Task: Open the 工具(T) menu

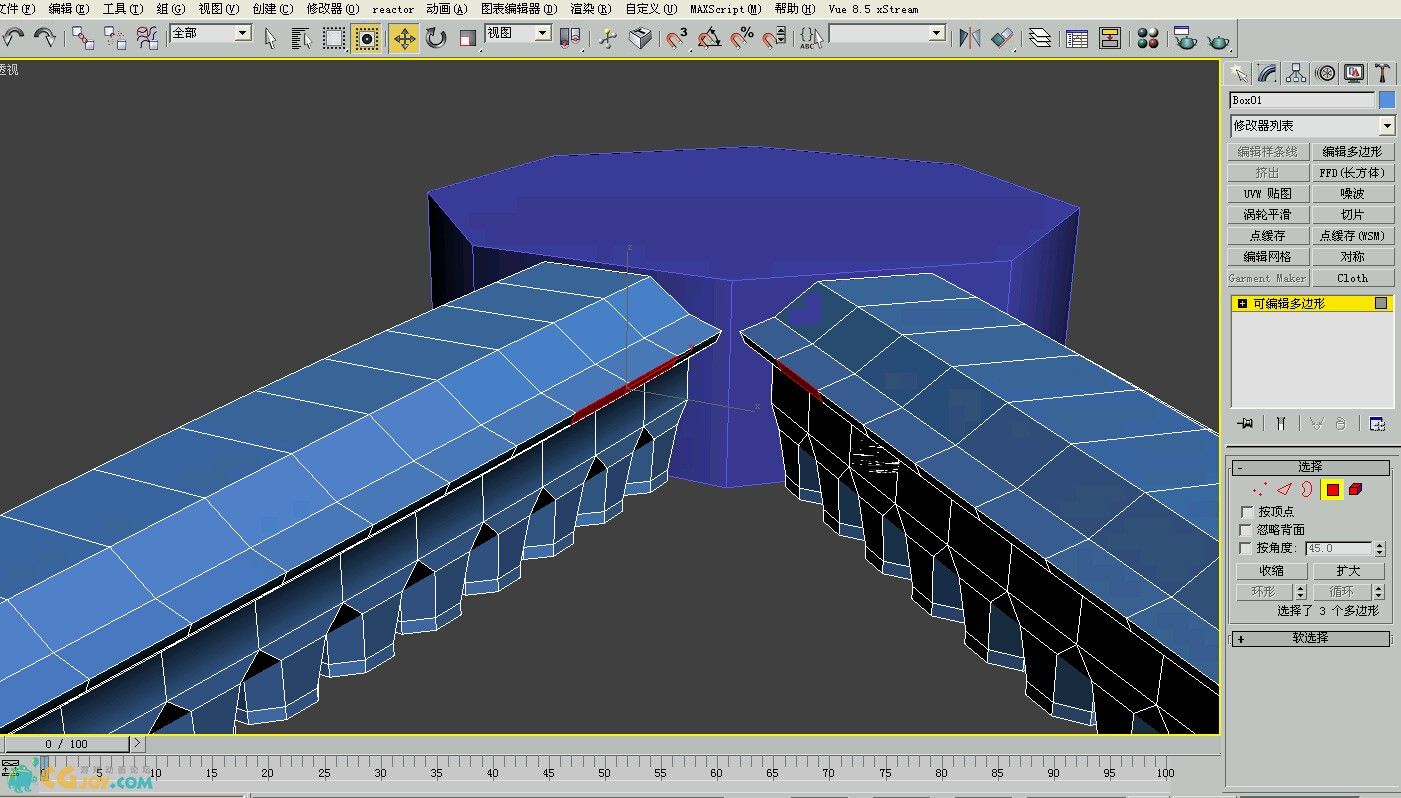Action: (x=122, y=9)
